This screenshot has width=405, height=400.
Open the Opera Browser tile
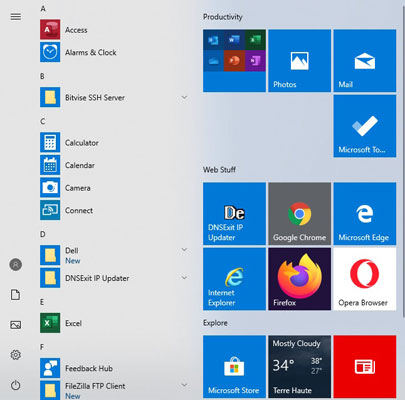(365, 279)
